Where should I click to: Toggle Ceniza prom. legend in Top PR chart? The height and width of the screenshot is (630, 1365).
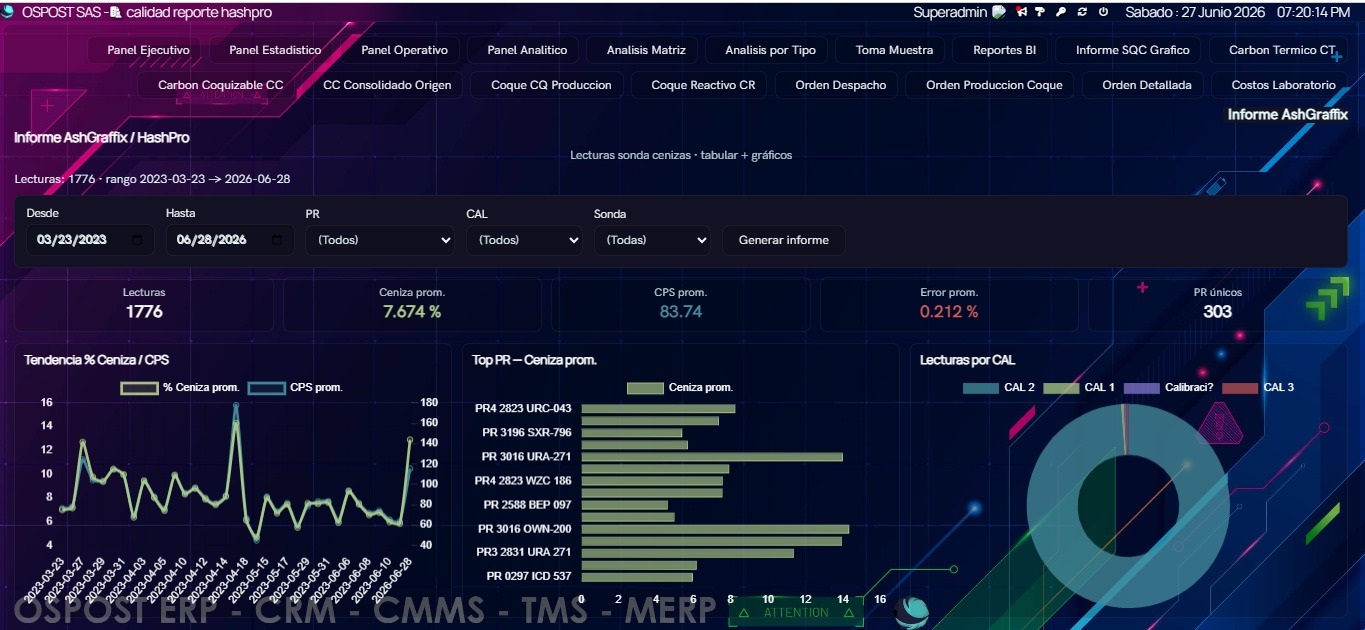coord(680,387)
